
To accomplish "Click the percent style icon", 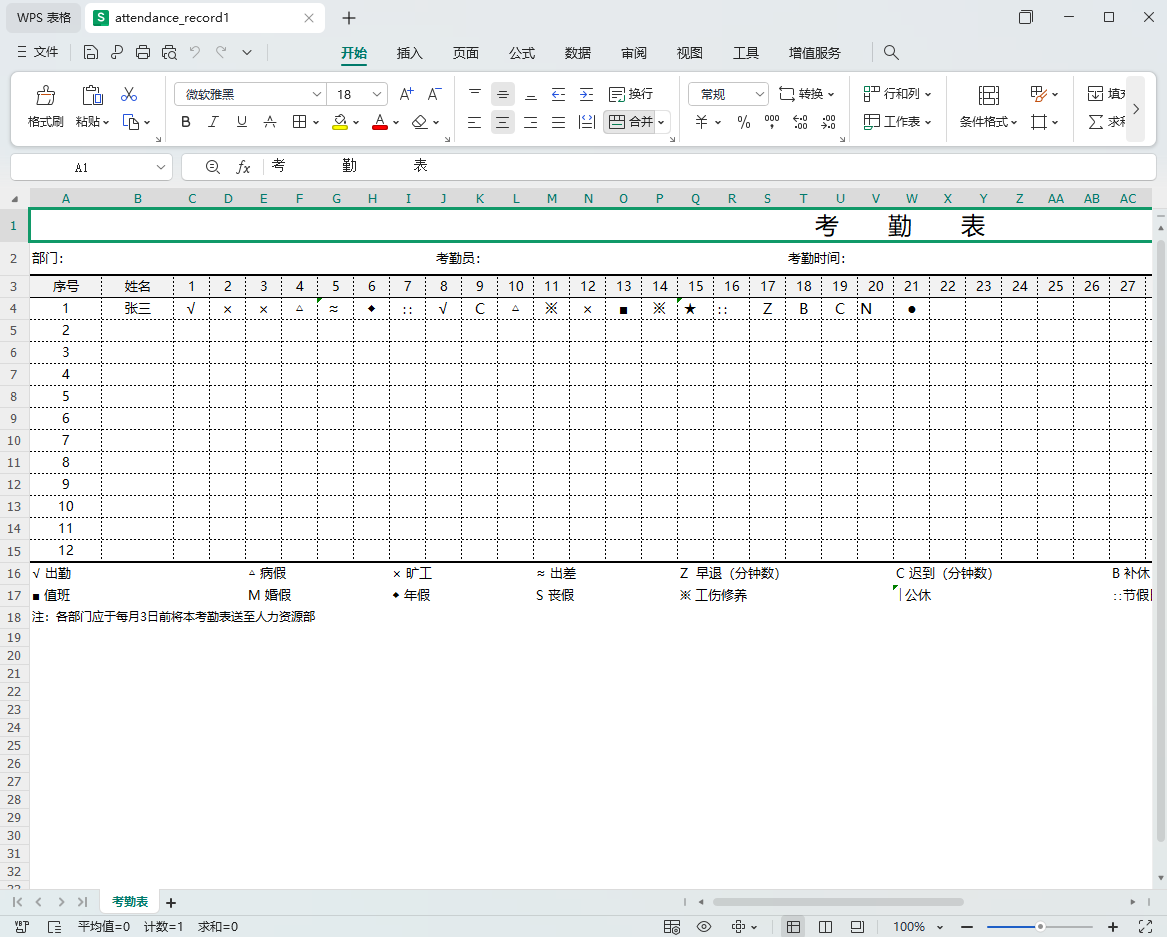I will tap(744, 122).
